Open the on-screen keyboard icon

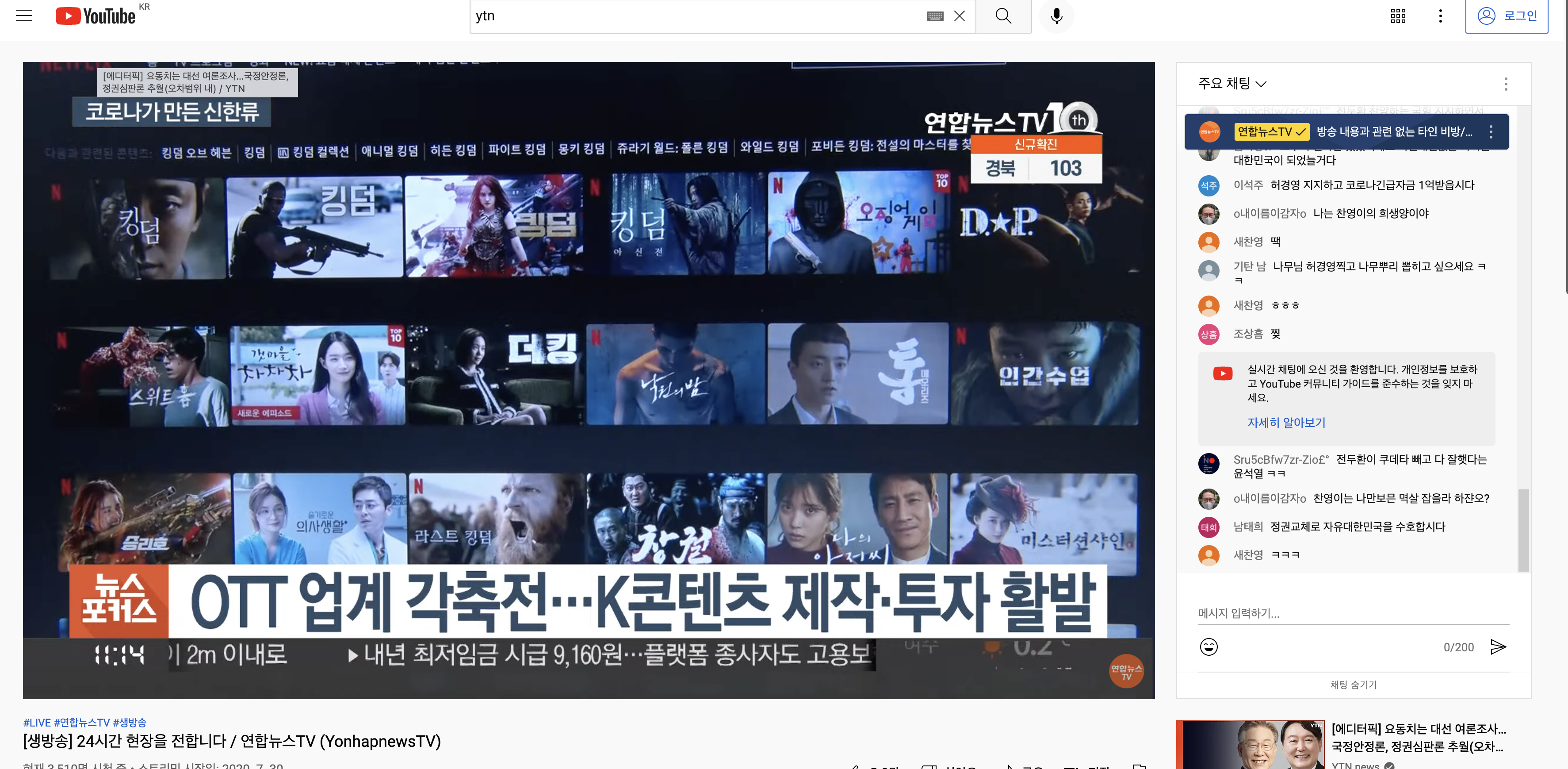click(935, 16)
